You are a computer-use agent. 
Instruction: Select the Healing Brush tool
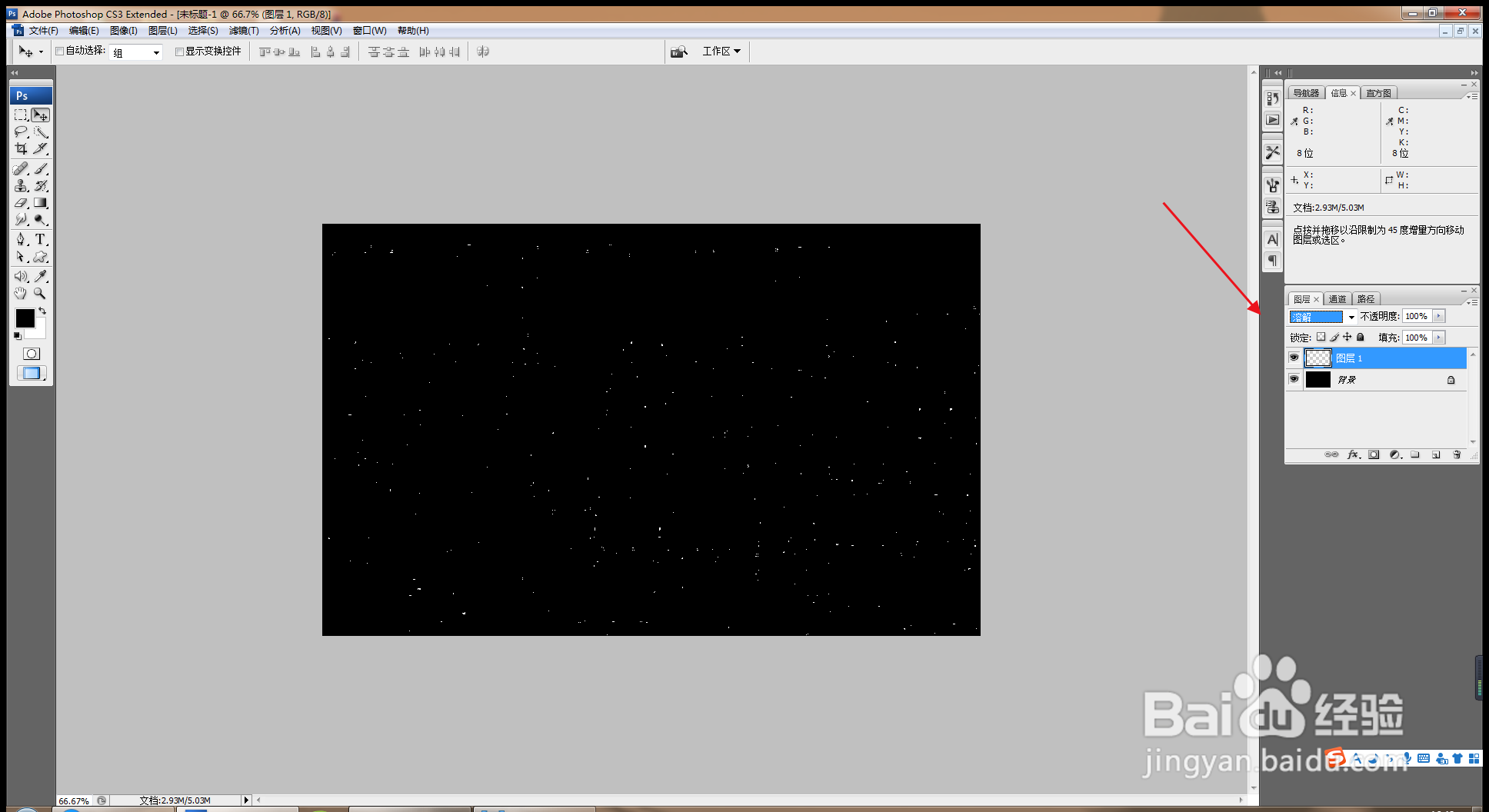point(22,168)
